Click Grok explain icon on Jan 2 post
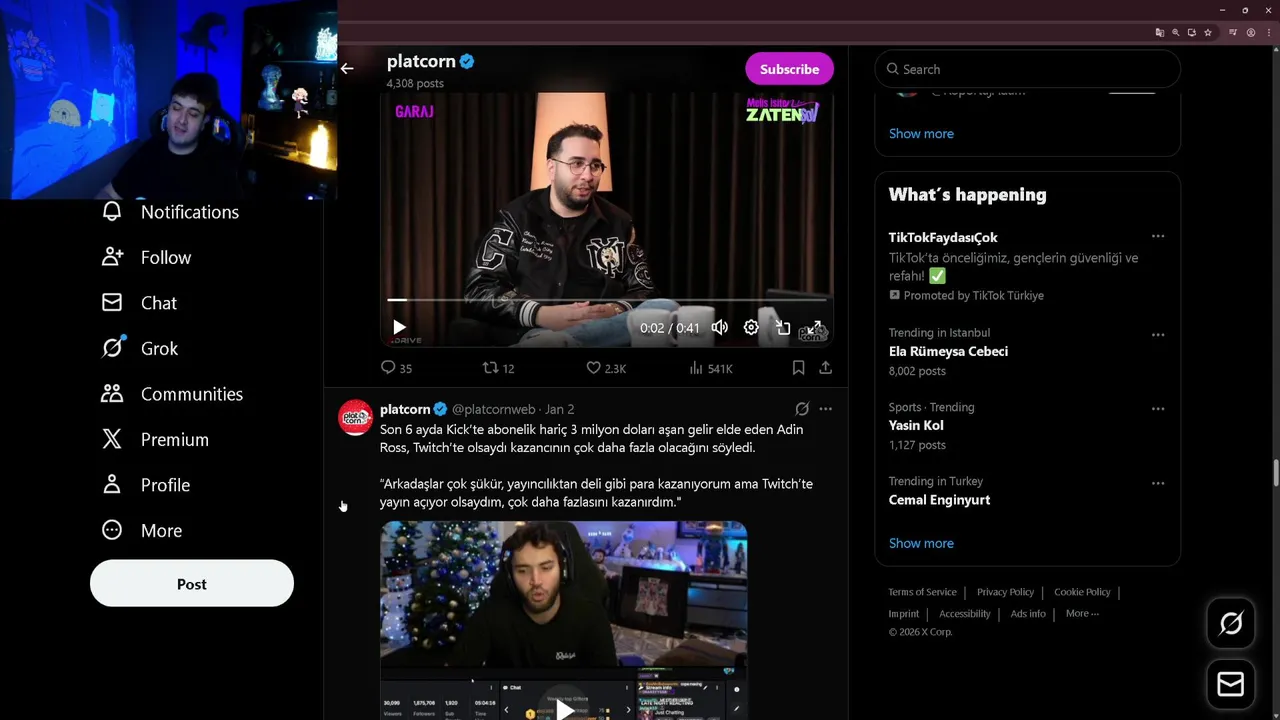The image size is (1280, 720). click(x=802, y=409)
